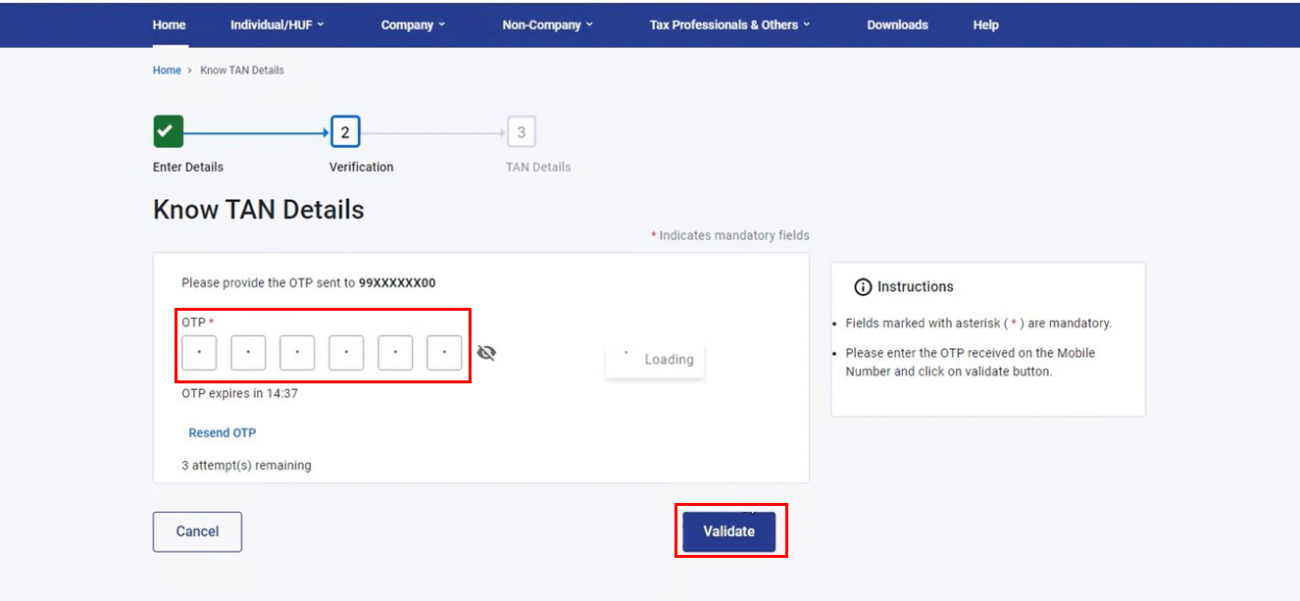Click the Resend OTP link
This screenshot has width=1300, height=601.
pos(222,432)
